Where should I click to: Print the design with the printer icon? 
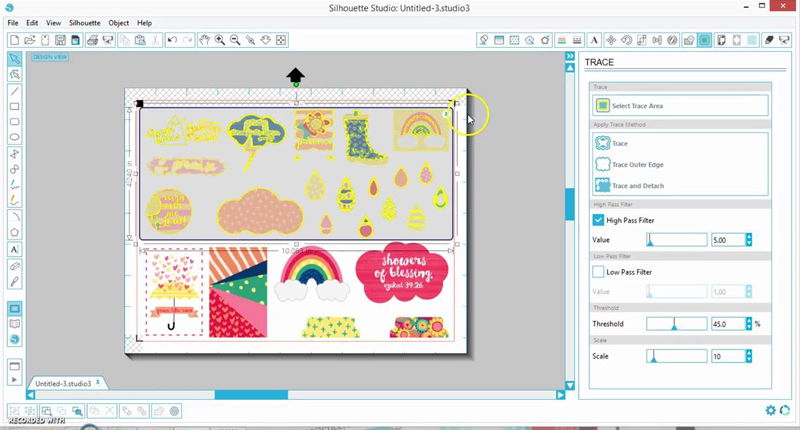pos(92,40)
